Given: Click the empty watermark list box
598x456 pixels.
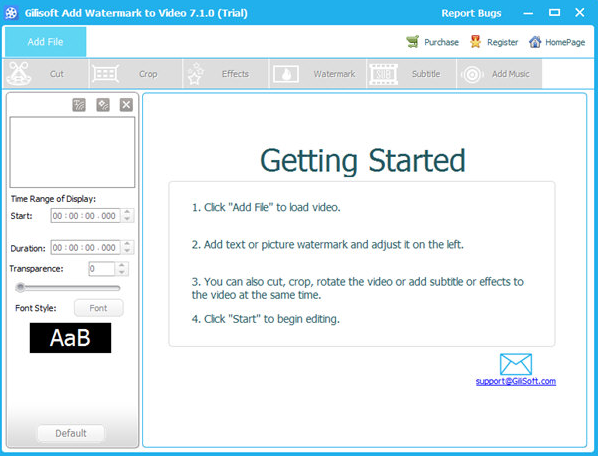Looking at the screenshot, I should [72, 152].
